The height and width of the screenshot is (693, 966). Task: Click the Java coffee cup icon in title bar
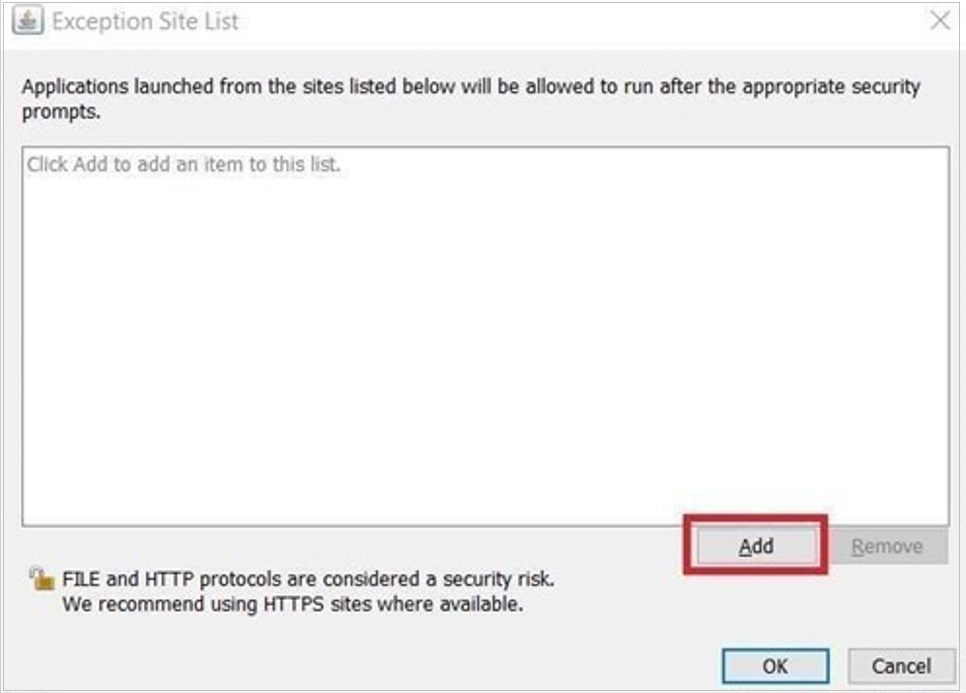click(x=29, y=21)
